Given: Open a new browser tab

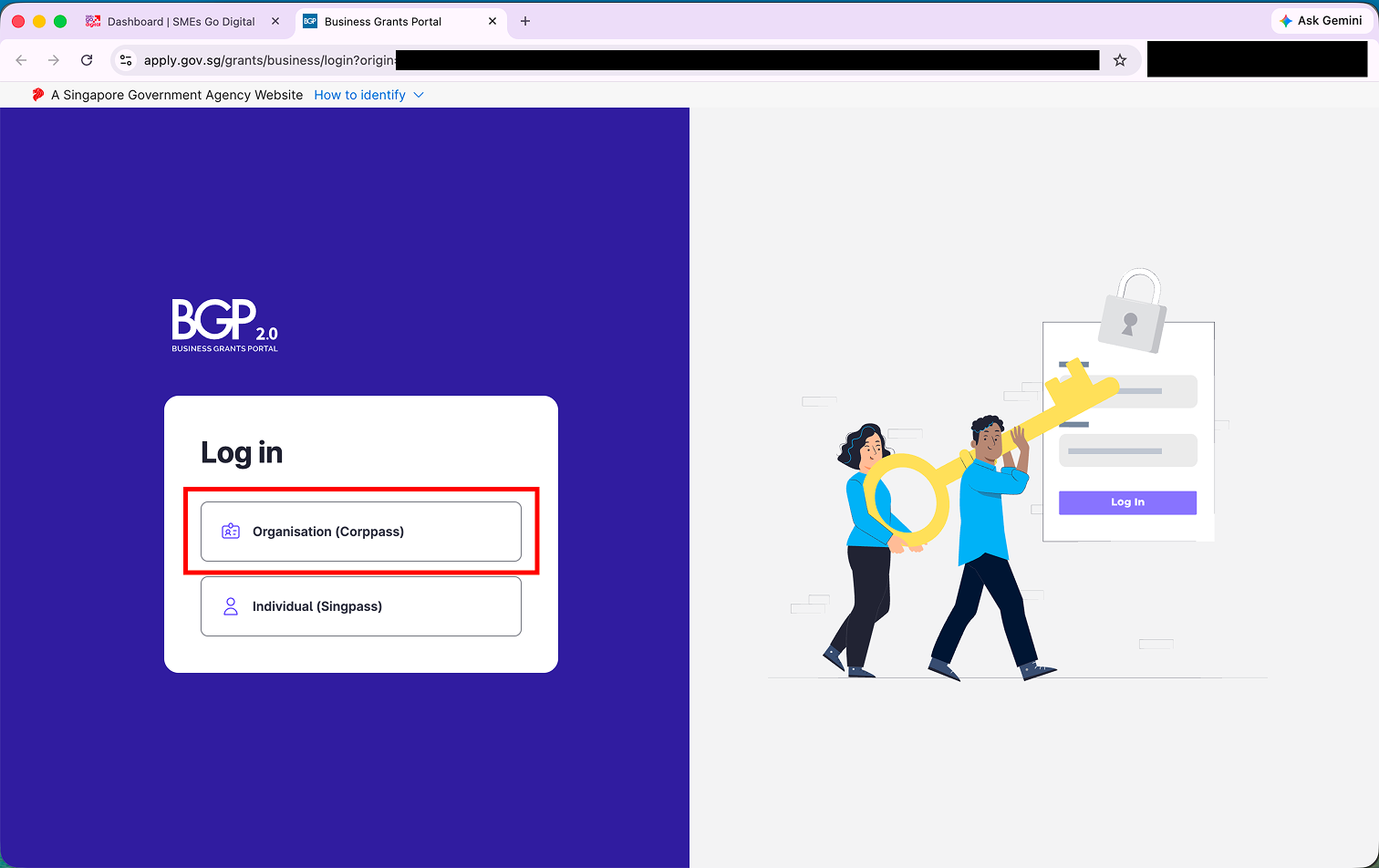Looking at the screenshot, I should click(525, 21).
